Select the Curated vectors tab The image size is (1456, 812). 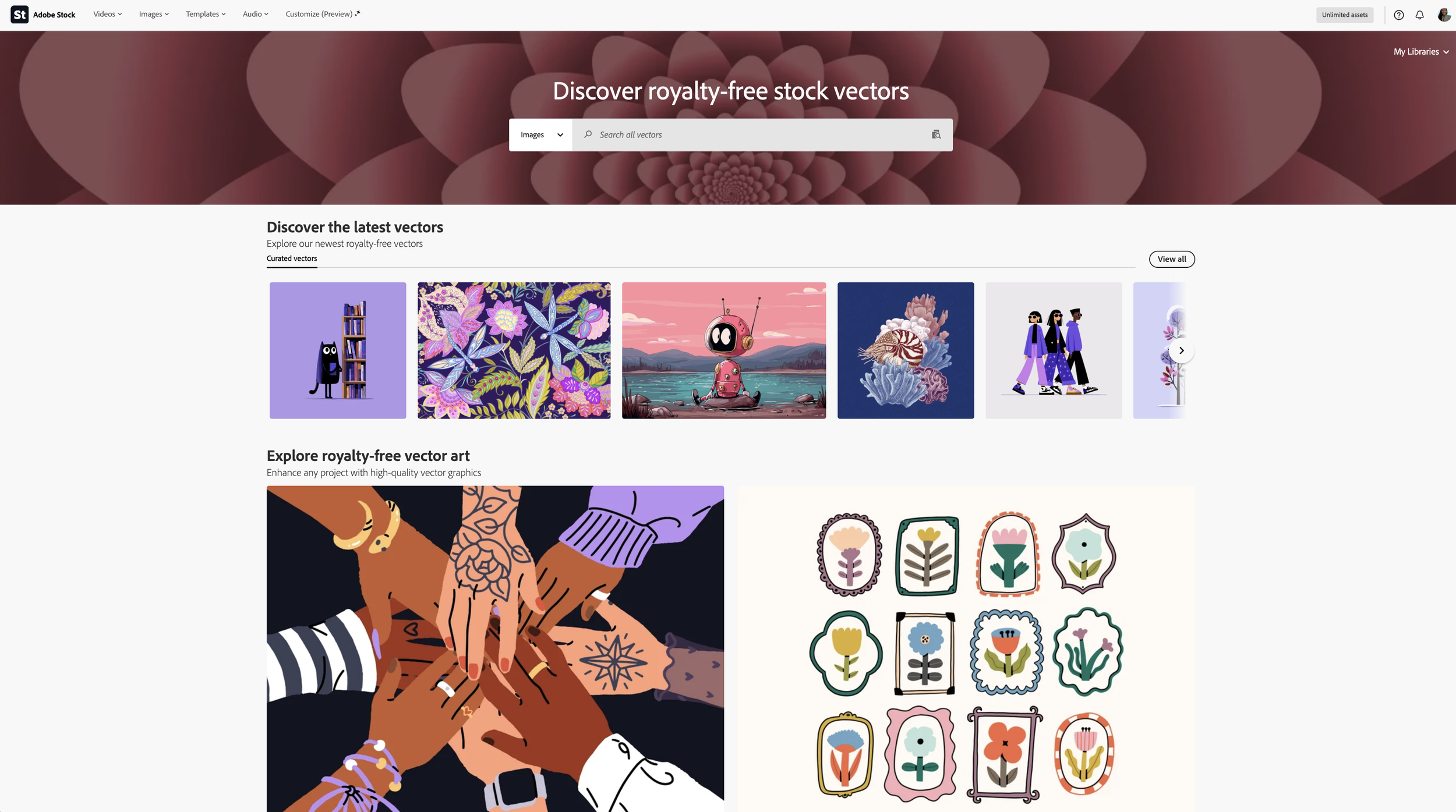coord(292,258)
